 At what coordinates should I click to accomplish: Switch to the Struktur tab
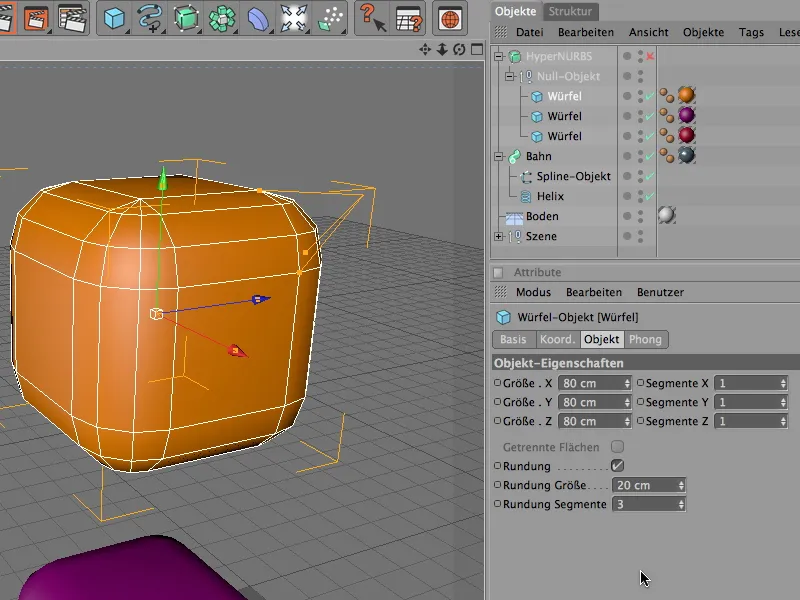570,11
